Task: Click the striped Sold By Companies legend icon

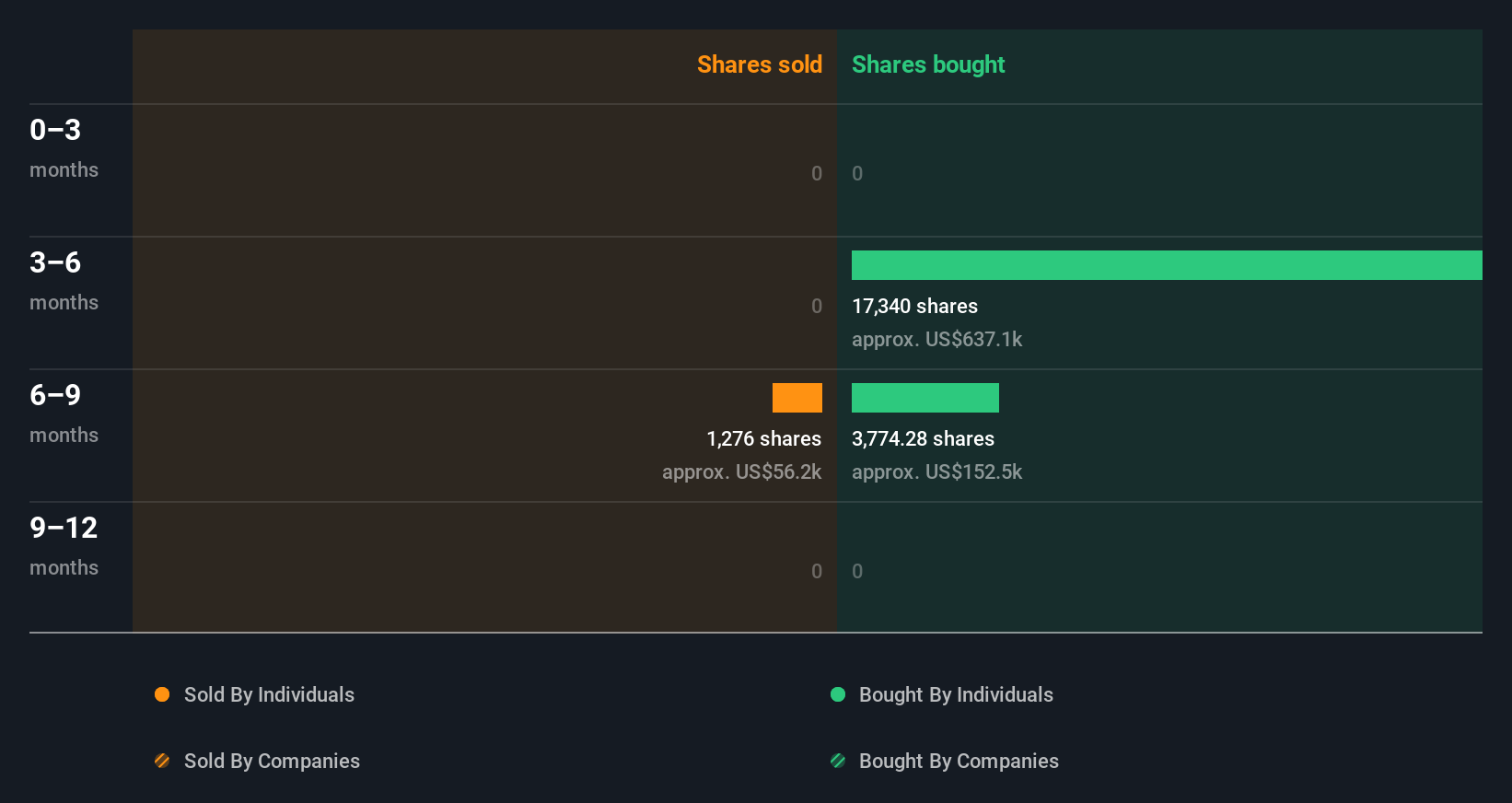Action: [x=162, y=761]
